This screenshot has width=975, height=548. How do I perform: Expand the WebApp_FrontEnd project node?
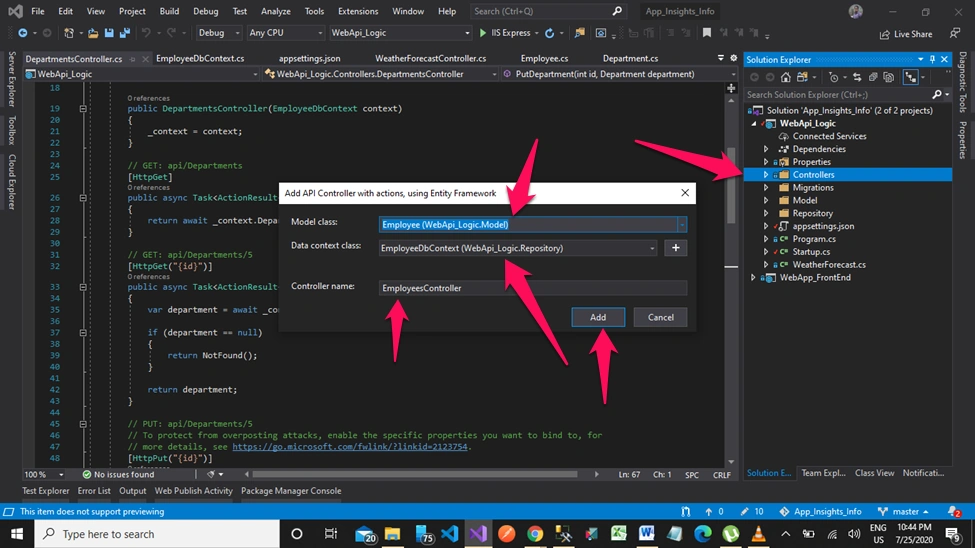[x=753, y=277]
